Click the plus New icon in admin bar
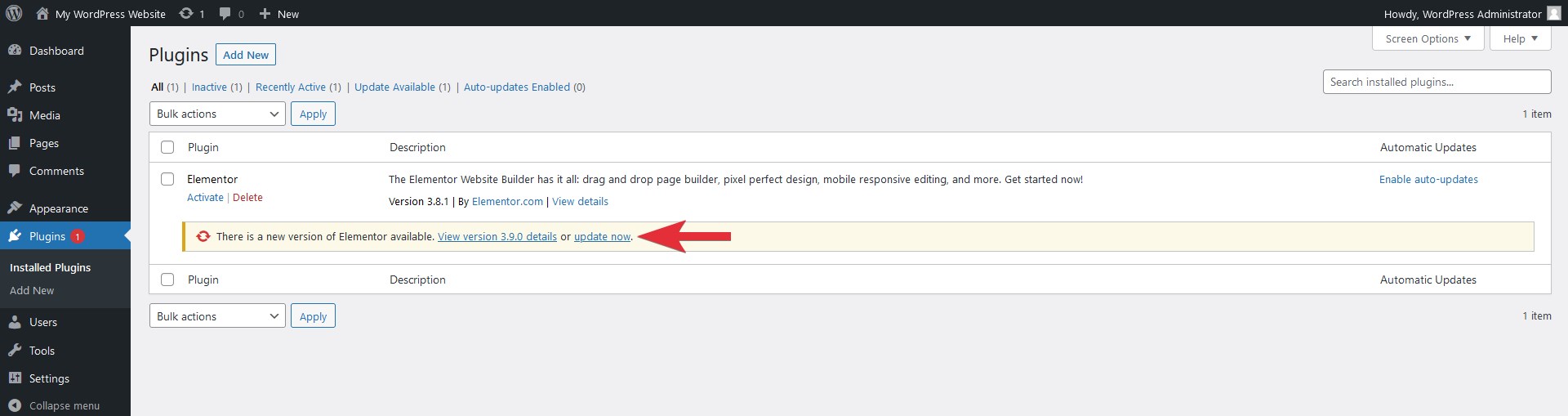The image size is (1568, 416). (265, 14)
